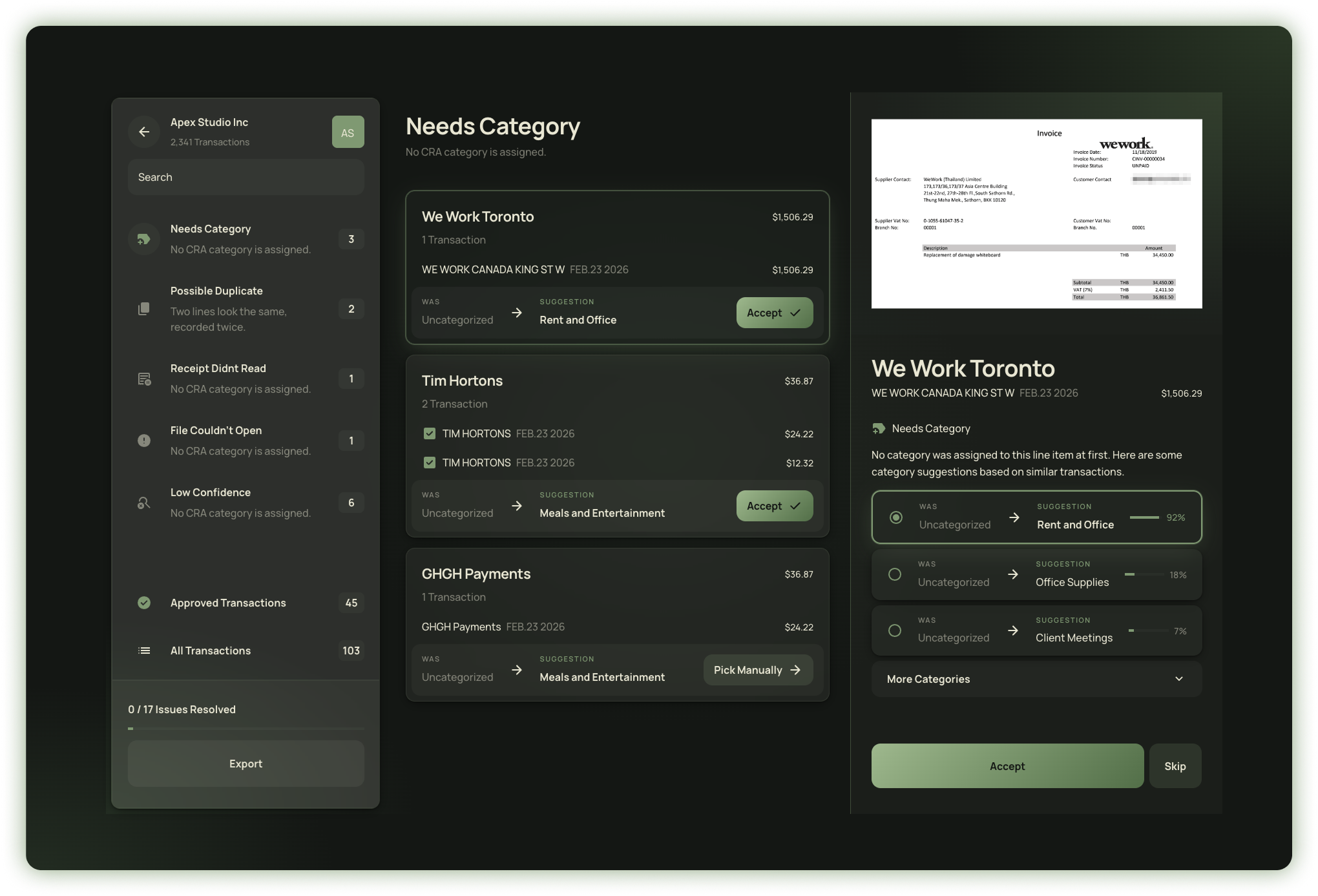This screenshot has width=1318, height=896.
Task: Click the Export button
Action: [246, 764]
